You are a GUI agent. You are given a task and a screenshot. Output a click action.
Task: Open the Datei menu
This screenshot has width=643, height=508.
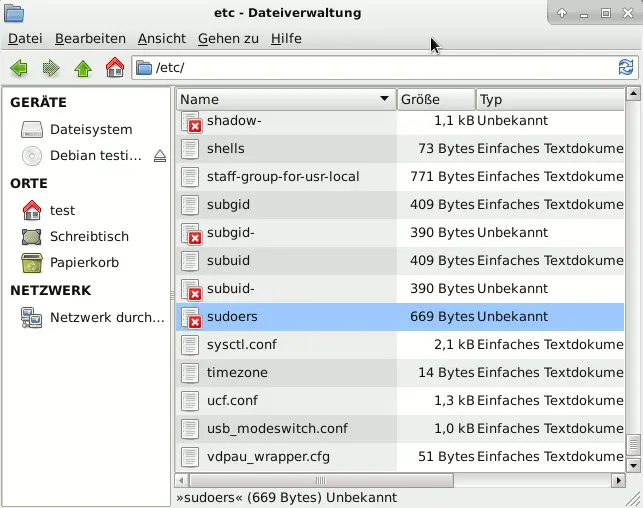(25, 38)
